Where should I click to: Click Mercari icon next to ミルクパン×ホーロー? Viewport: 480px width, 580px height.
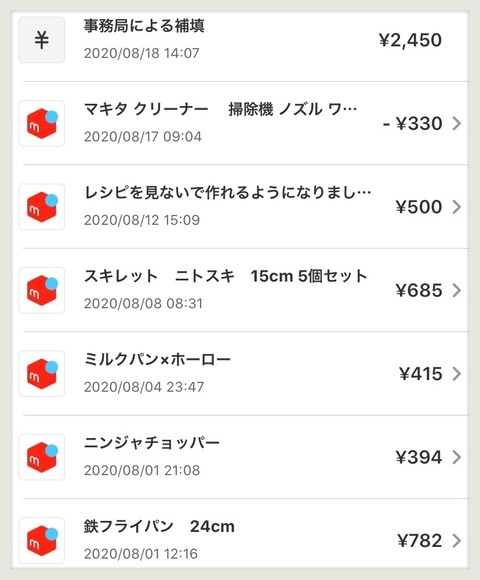tap(42, 374)
